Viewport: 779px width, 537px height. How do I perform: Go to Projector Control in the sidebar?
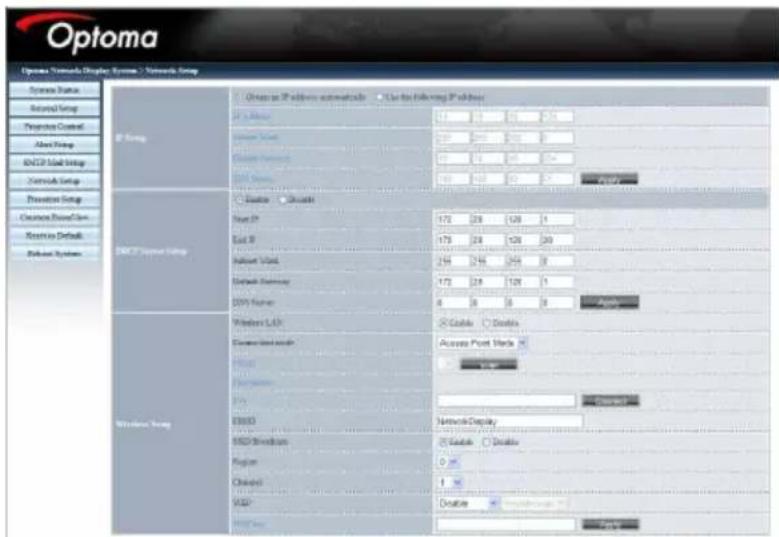[x=55, y=126]
